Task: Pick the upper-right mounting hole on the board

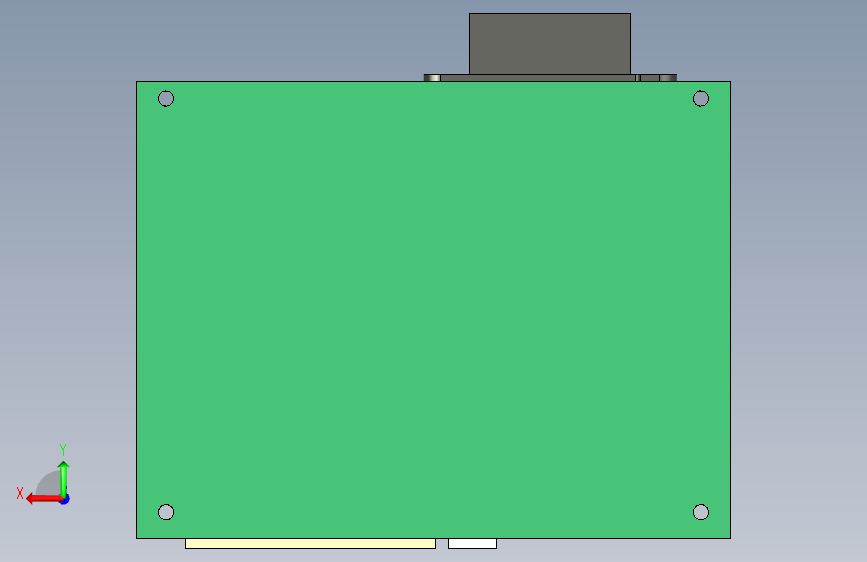Action: tap(701, 98)
